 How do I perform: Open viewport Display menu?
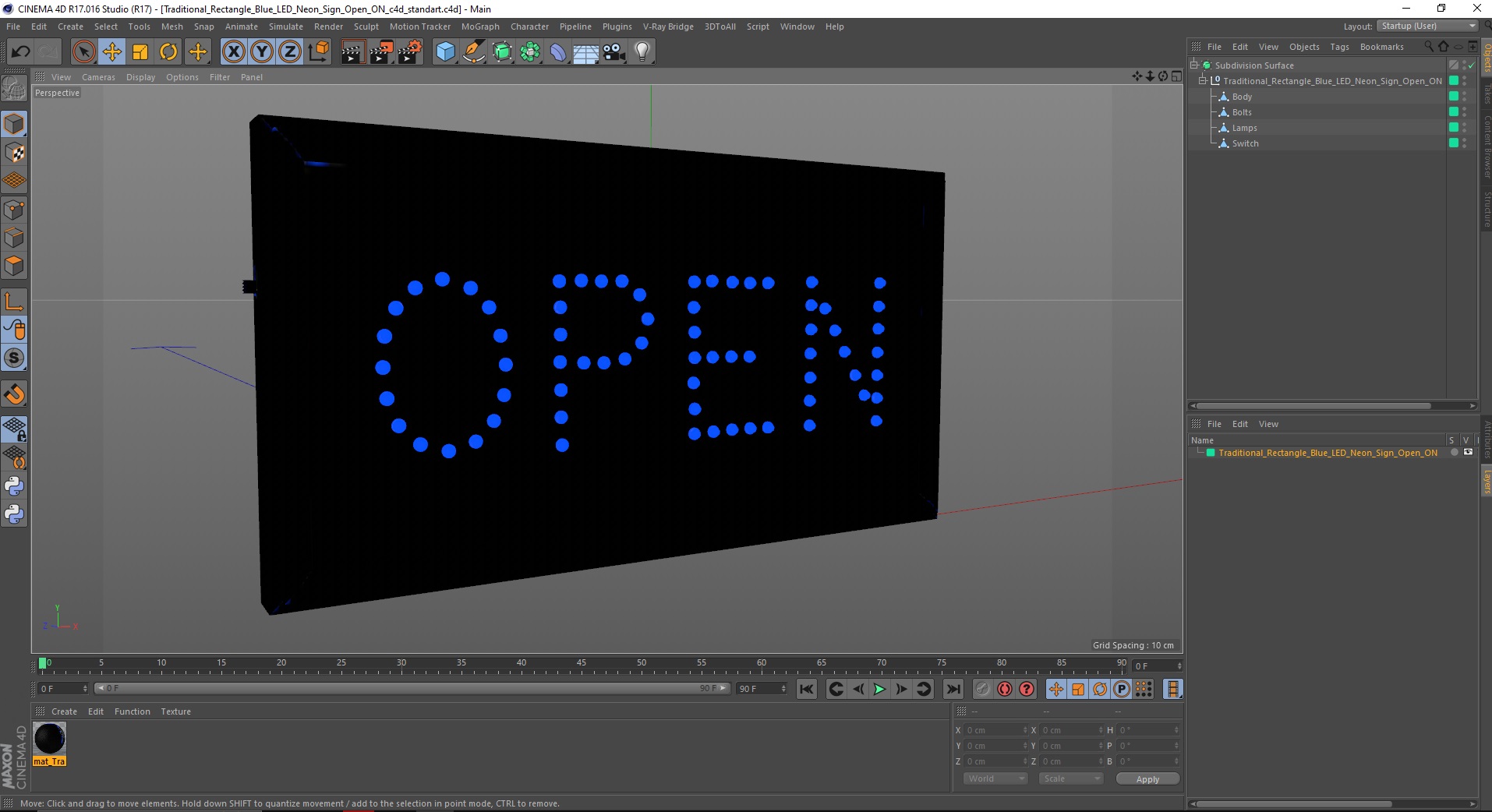pyautogui.click(x=140, y=77)
